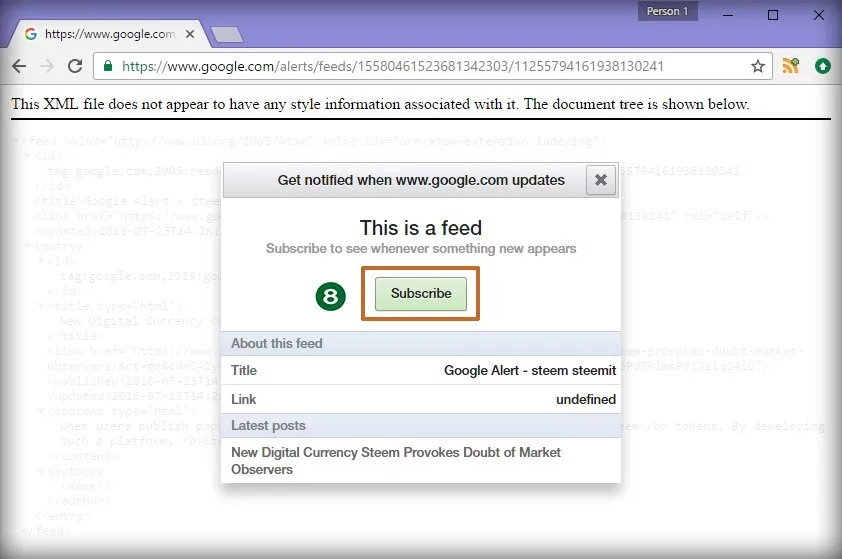Click the 'About this feed' section header

coord(420,343)
